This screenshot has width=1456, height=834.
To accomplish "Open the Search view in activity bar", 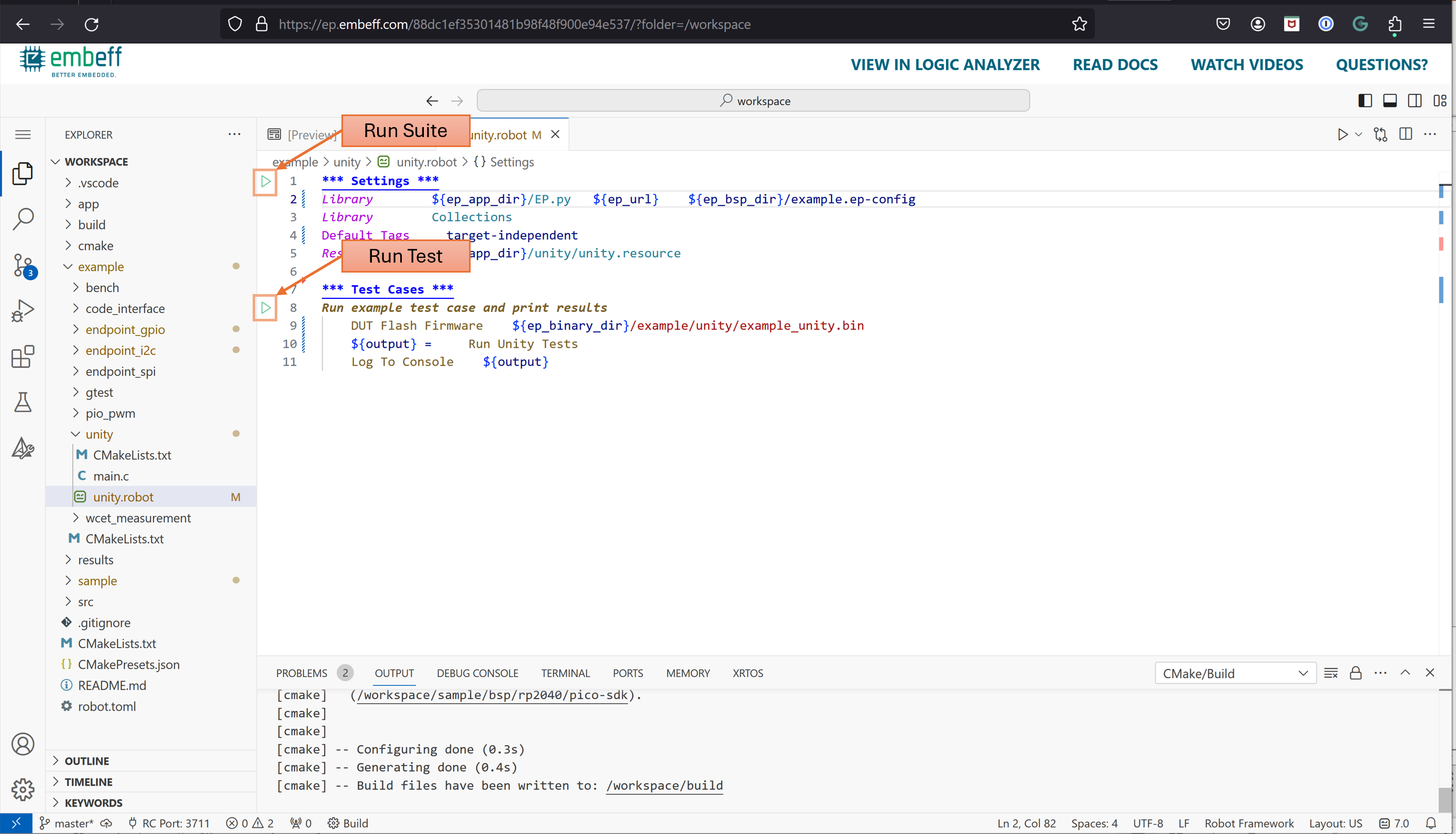I will 23,219.
